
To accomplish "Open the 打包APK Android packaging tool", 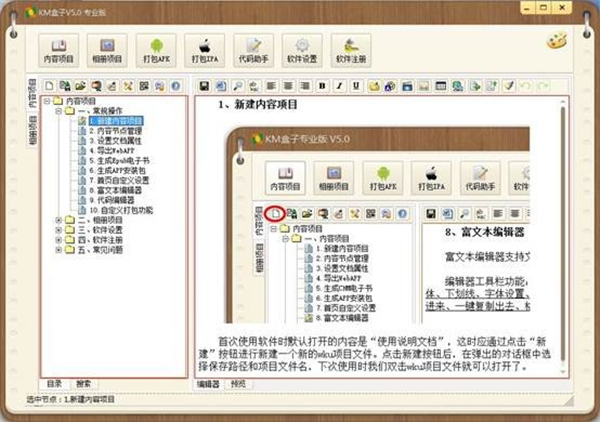I will [154, 51].
